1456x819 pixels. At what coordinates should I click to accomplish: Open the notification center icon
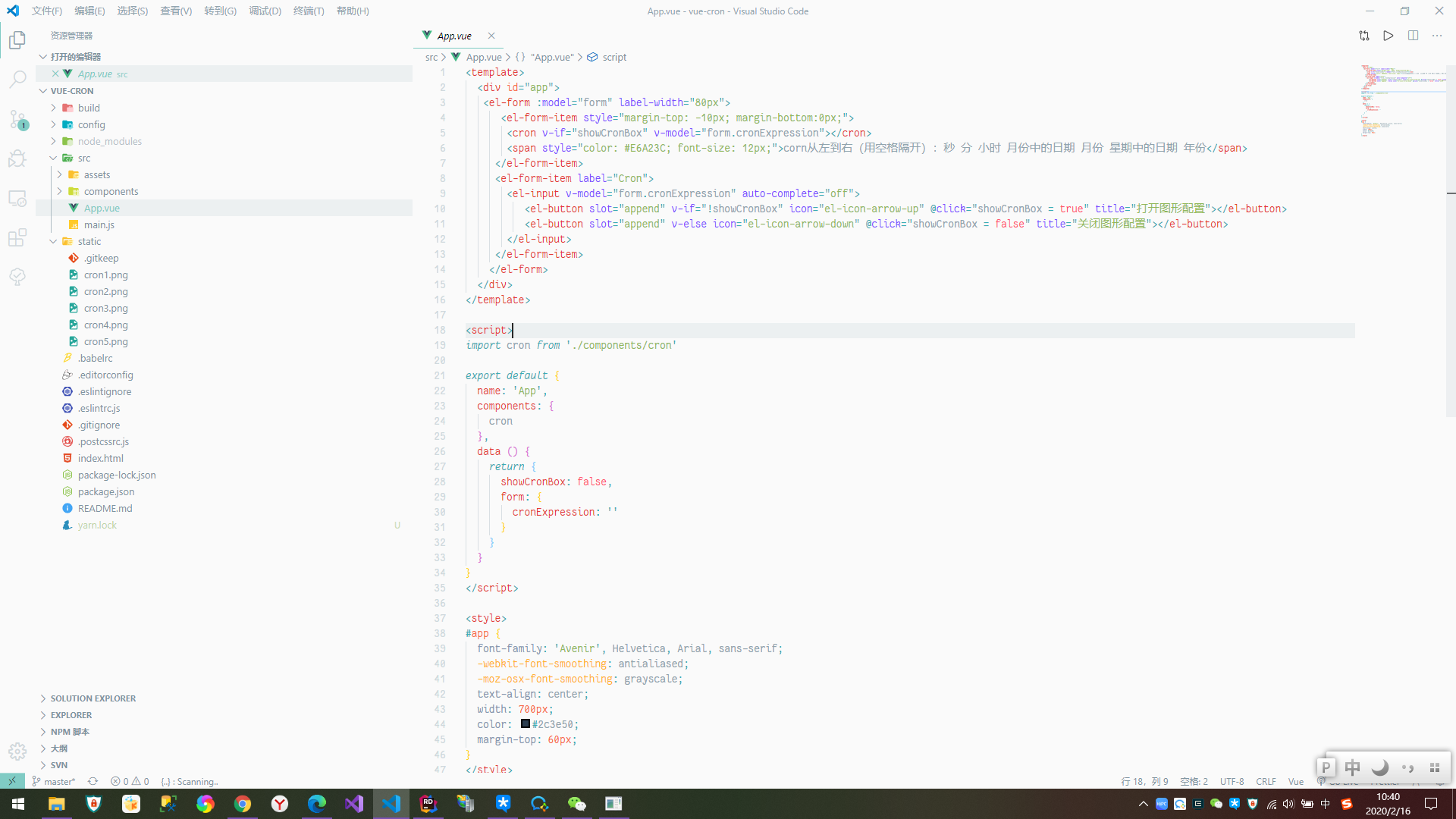coord(1431,804)
